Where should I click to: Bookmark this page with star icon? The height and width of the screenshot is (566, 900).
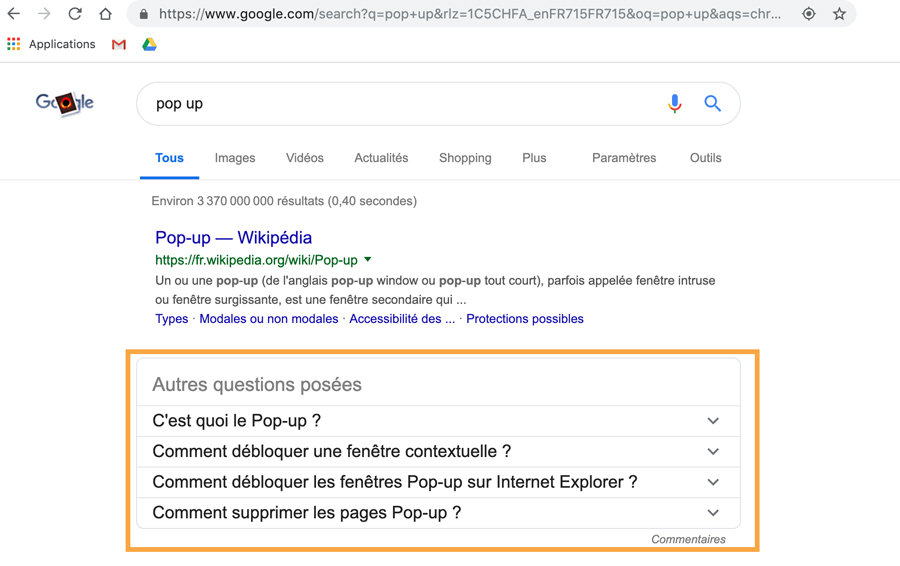coord(839,14)
